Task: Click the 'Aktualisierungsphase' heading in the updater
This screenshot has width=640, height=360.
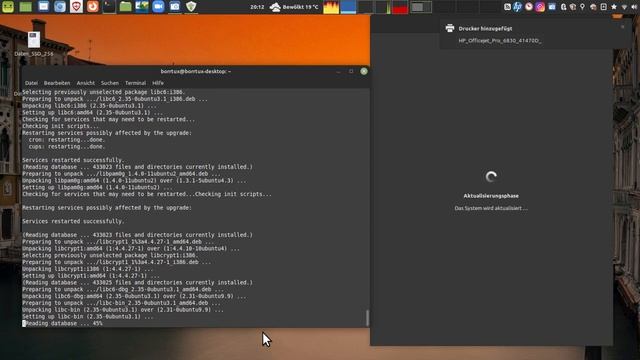Action: pyautogui.click(x=491, y=196)
